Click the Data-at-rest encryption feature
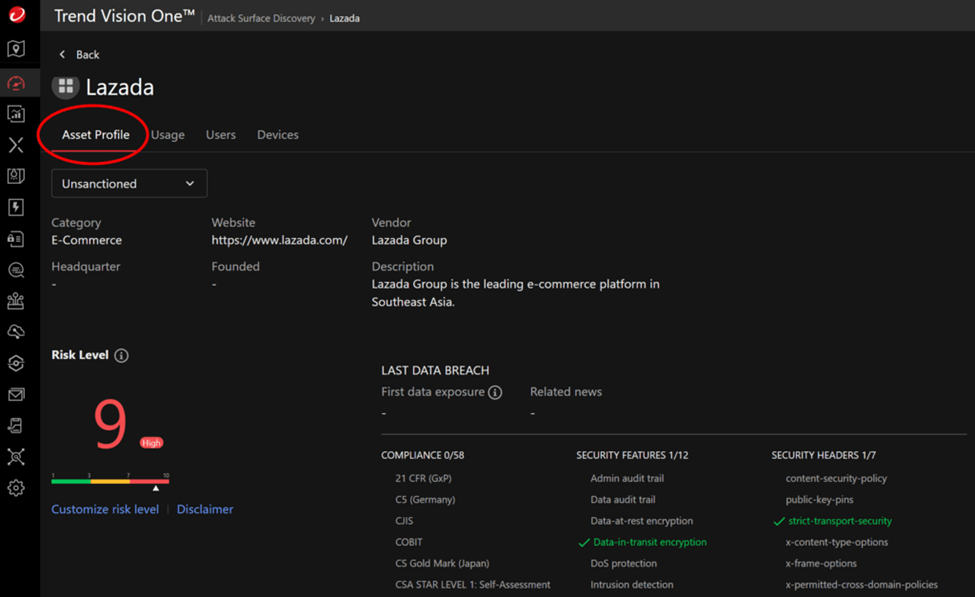 (642, 521)
